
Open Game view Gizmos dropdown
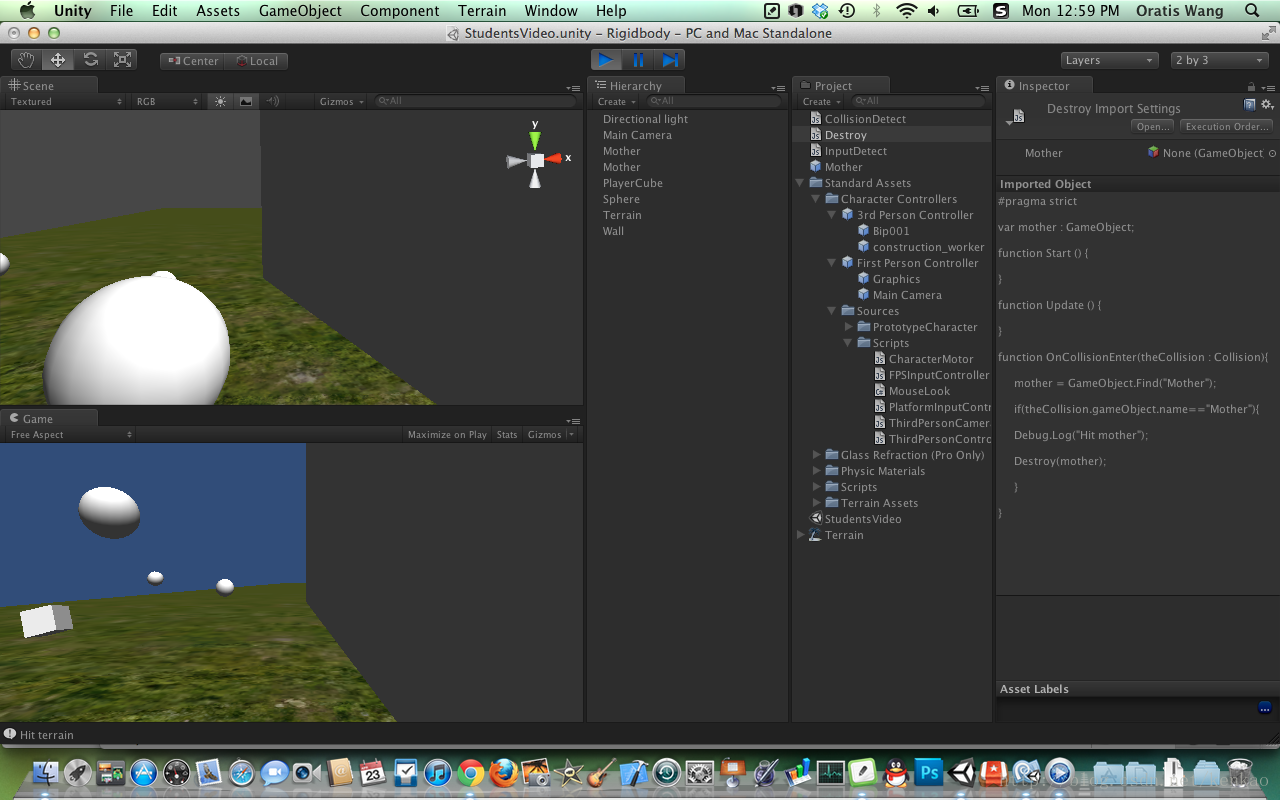550,435
